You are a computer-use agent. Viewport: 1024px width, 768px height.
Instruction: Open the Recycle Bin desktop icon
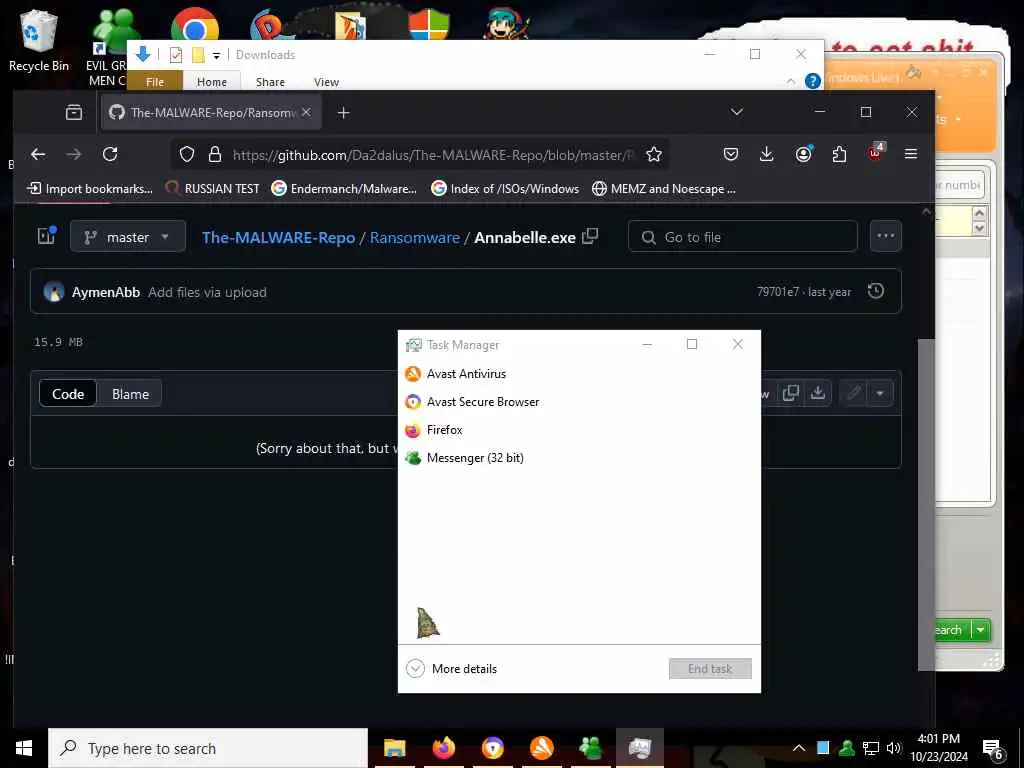[39, 39]
